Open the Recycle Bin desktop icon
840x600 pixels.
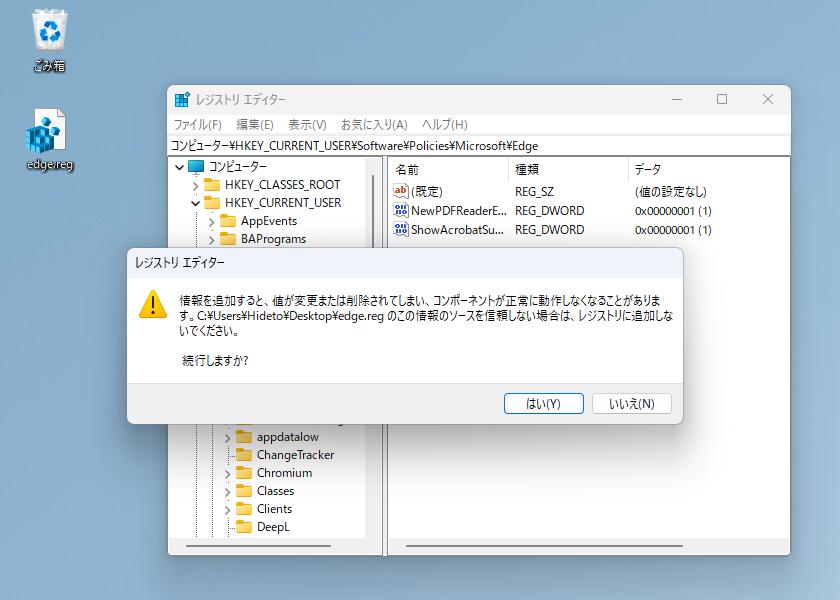click(x=49, y=41)
